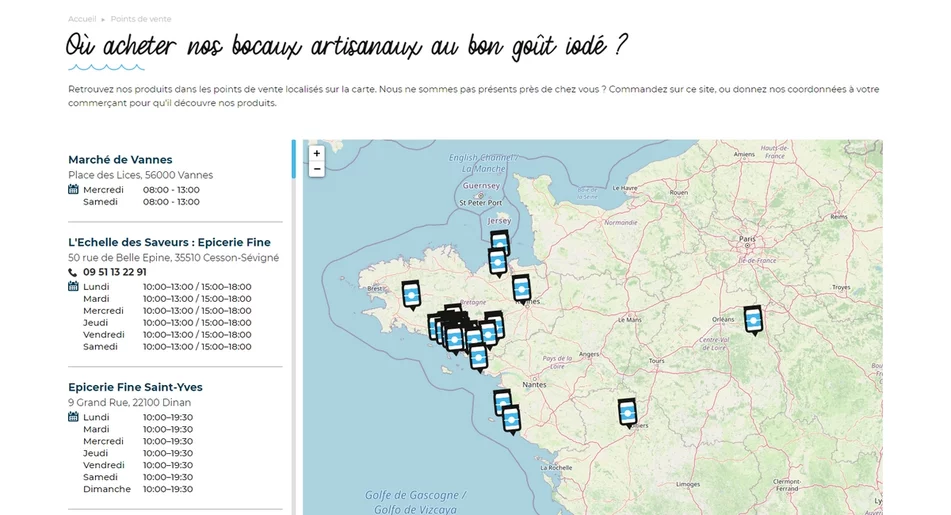
Task: Click the store list scrollbar thumb
Action: [x=293, y=159]
